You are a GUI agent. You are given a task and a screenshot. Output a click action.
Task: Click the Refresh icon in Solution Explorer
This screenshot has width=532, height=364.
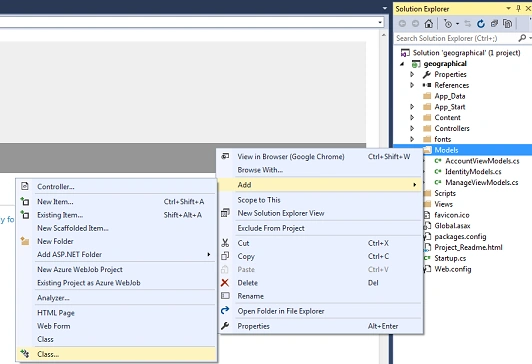tap(480, 23)
